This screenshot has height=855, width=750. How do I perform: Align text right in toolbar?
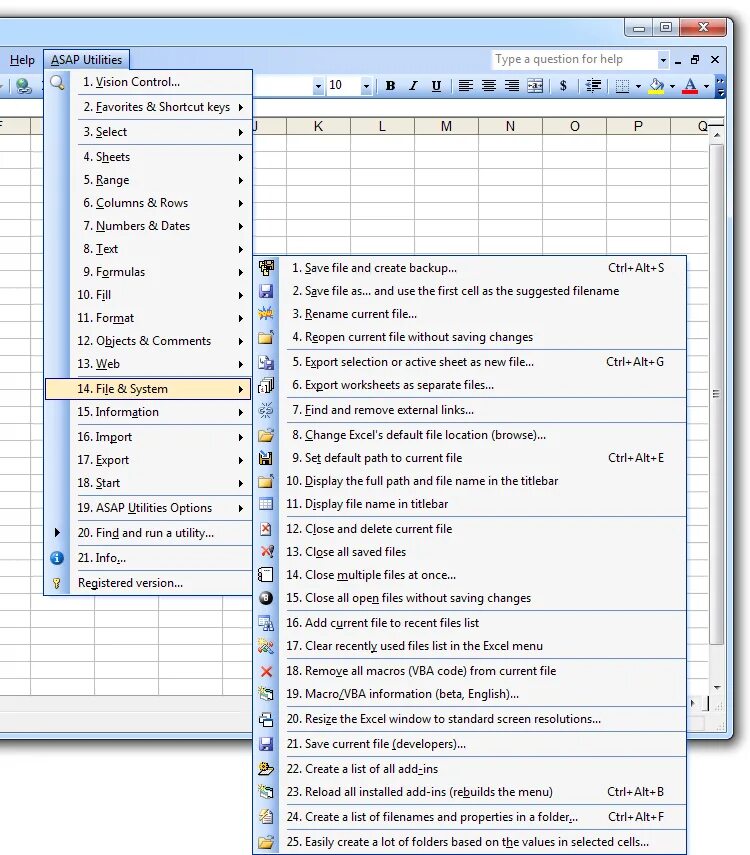point(512,86)
